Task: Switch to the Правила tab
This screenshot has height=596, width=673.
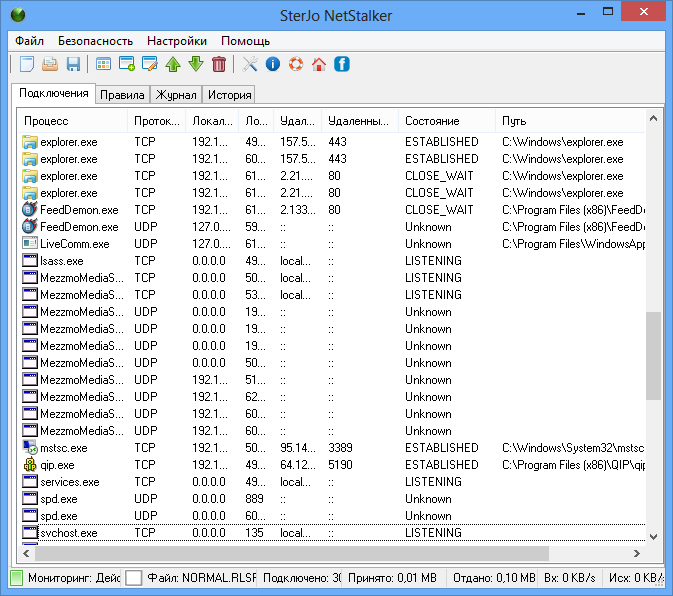Action: (x=122, y=95)
